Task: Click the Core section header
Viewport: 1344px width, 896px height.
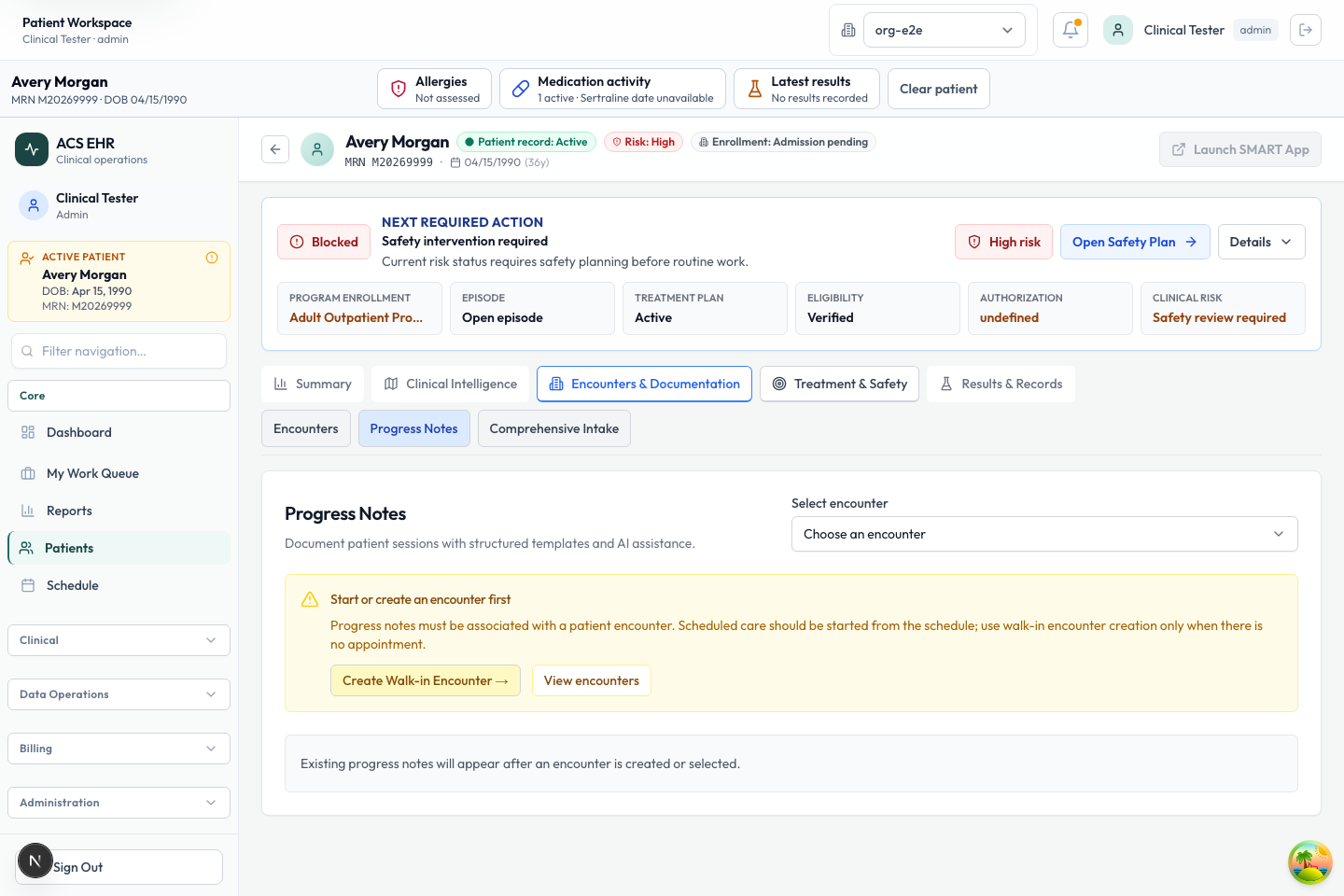Action: tap(119, 396)
